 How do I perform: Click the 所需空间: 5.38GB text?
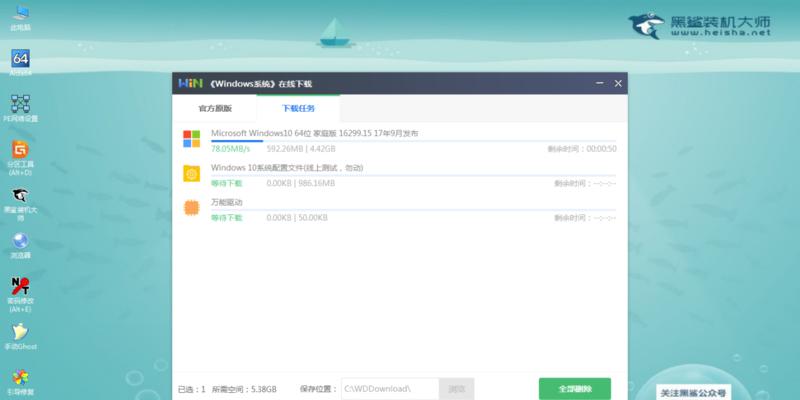[244, 389]
